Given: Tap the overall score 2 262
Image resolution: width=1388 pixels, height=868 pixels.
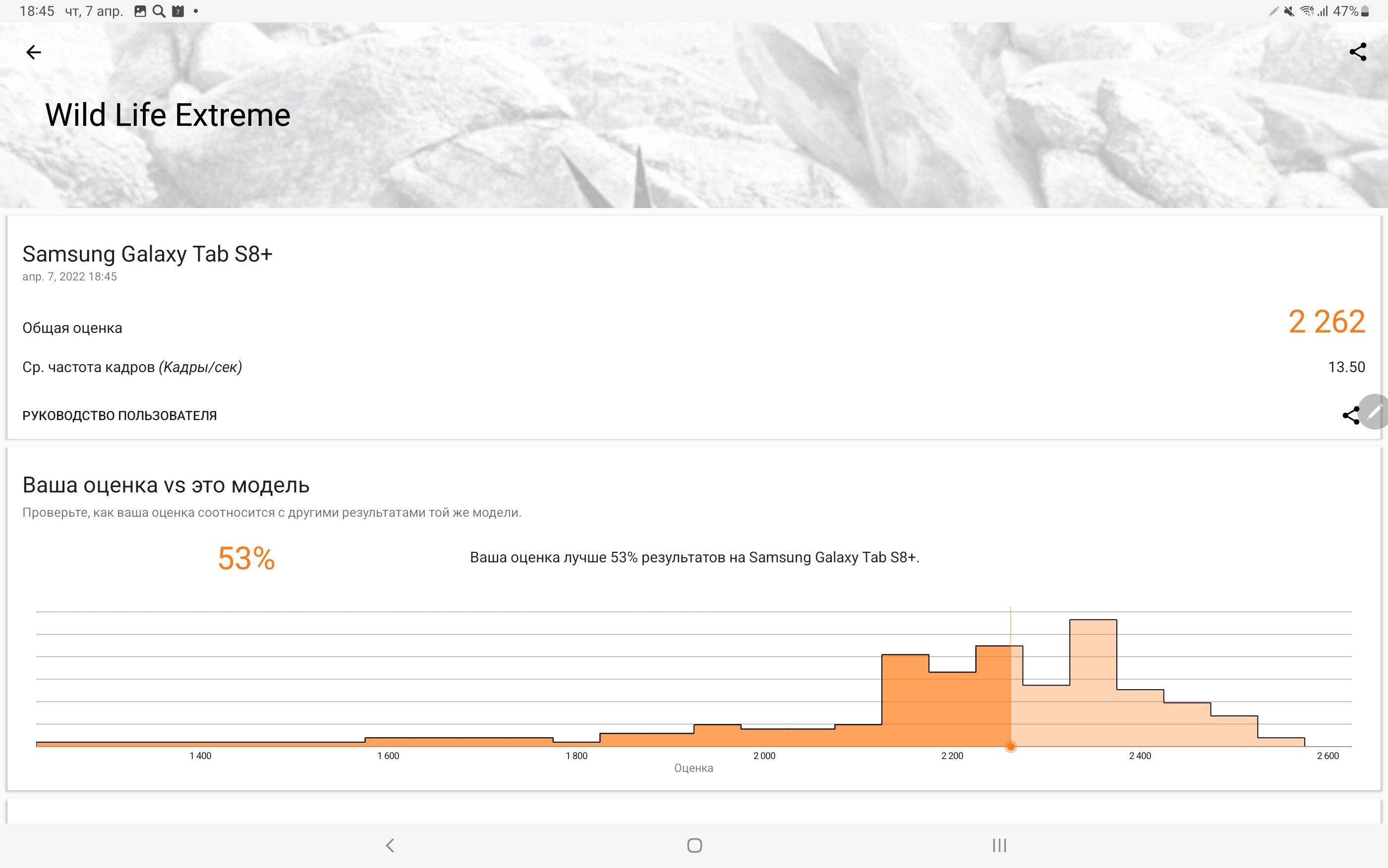Looking at the screenshot, I should [x=1326, y=322].
